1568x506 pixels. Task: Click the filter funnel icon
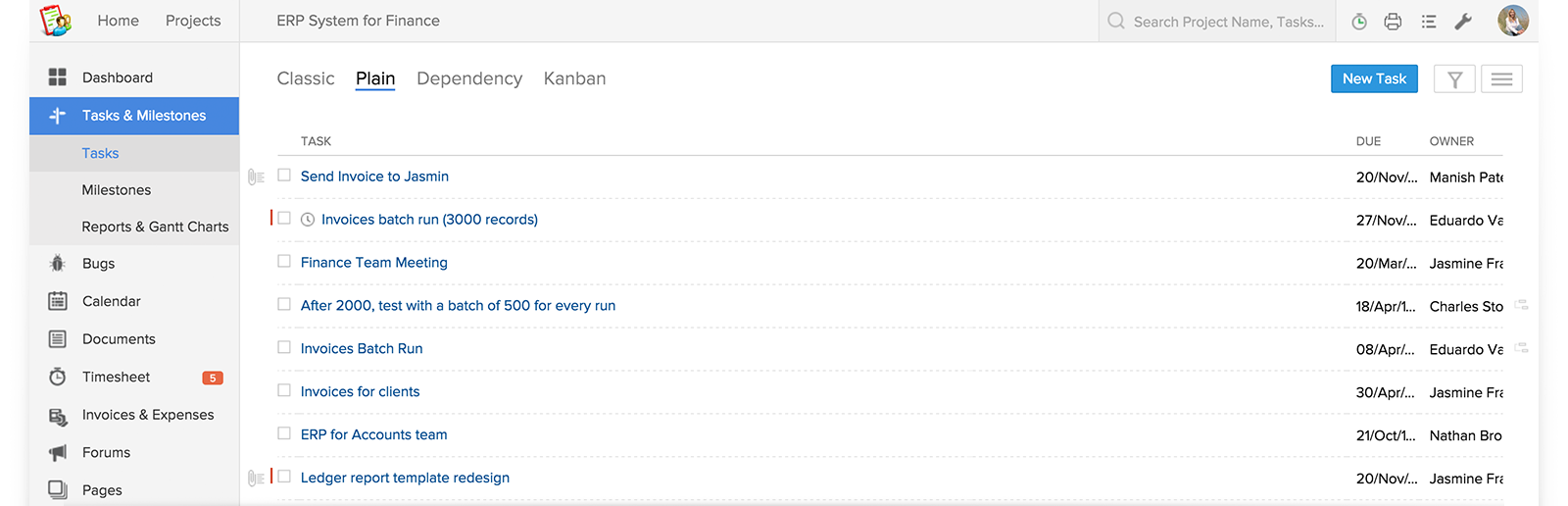click(1454, 79)
